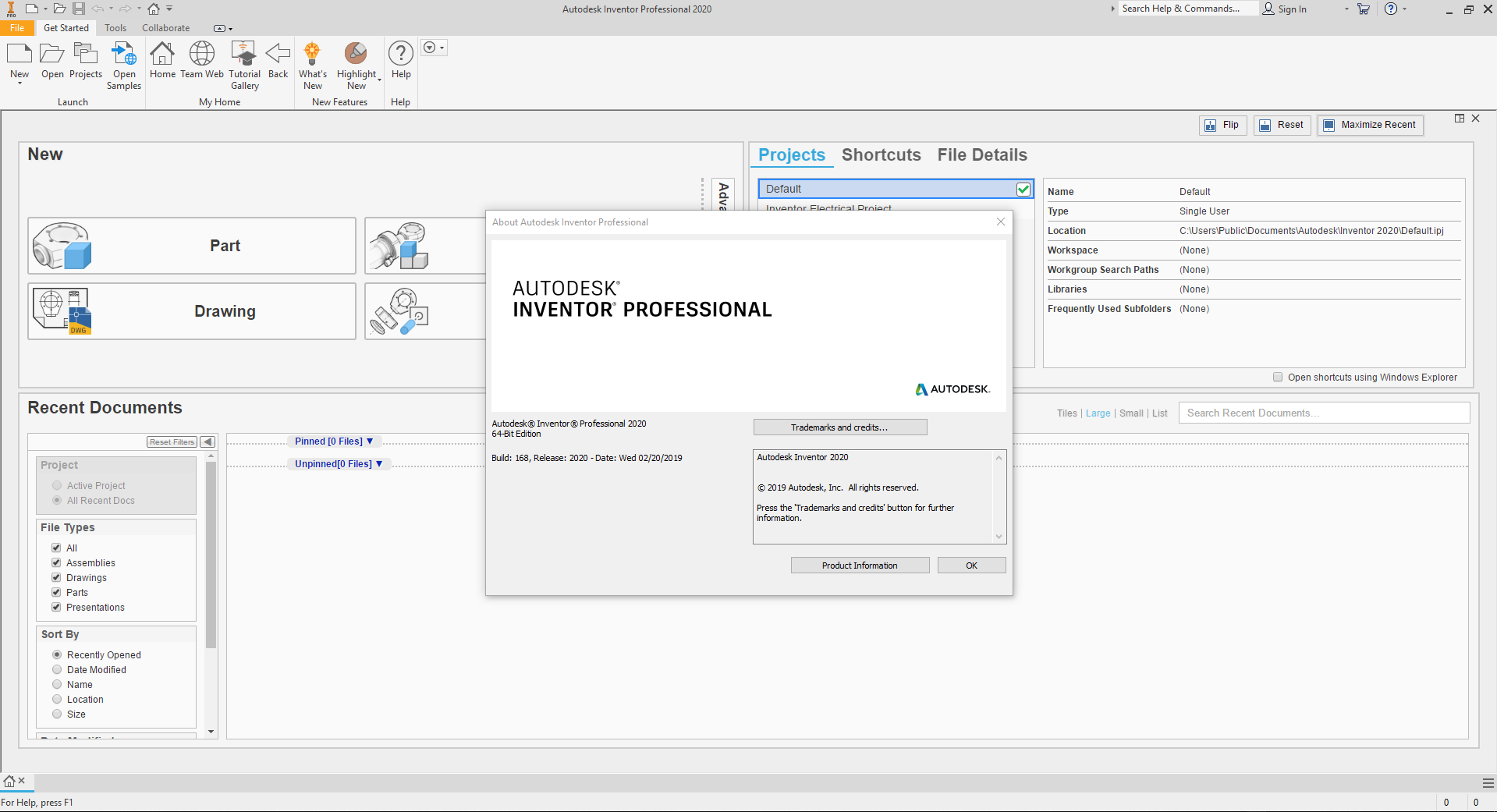Viewport: 1497px width, 812px height.
Task: Click the Maximize Recent button
Action: (1370, 125)
